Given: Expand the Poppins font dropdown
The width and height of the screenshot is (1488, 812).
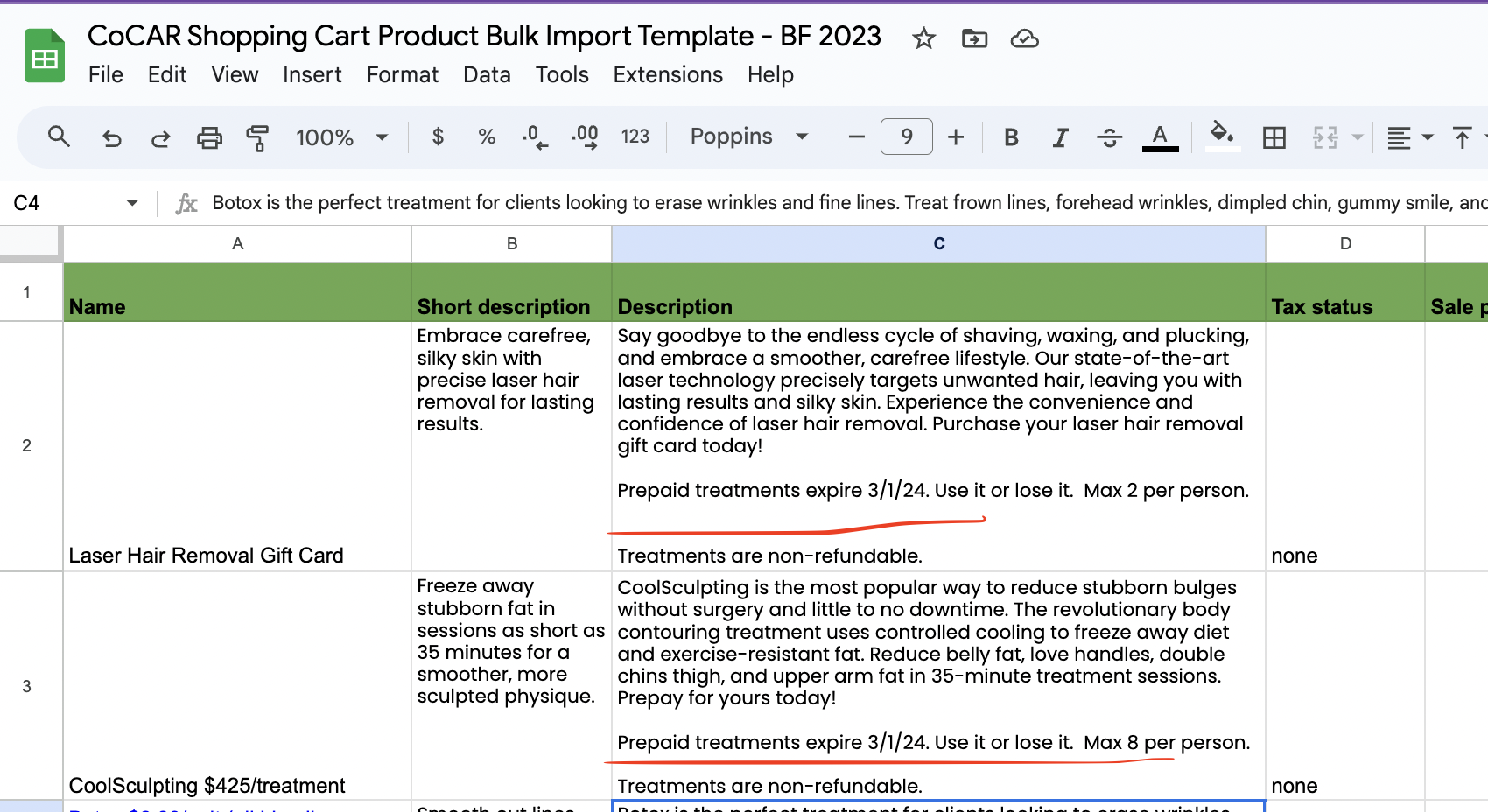Looking at the screenshot, I should 749,136.
